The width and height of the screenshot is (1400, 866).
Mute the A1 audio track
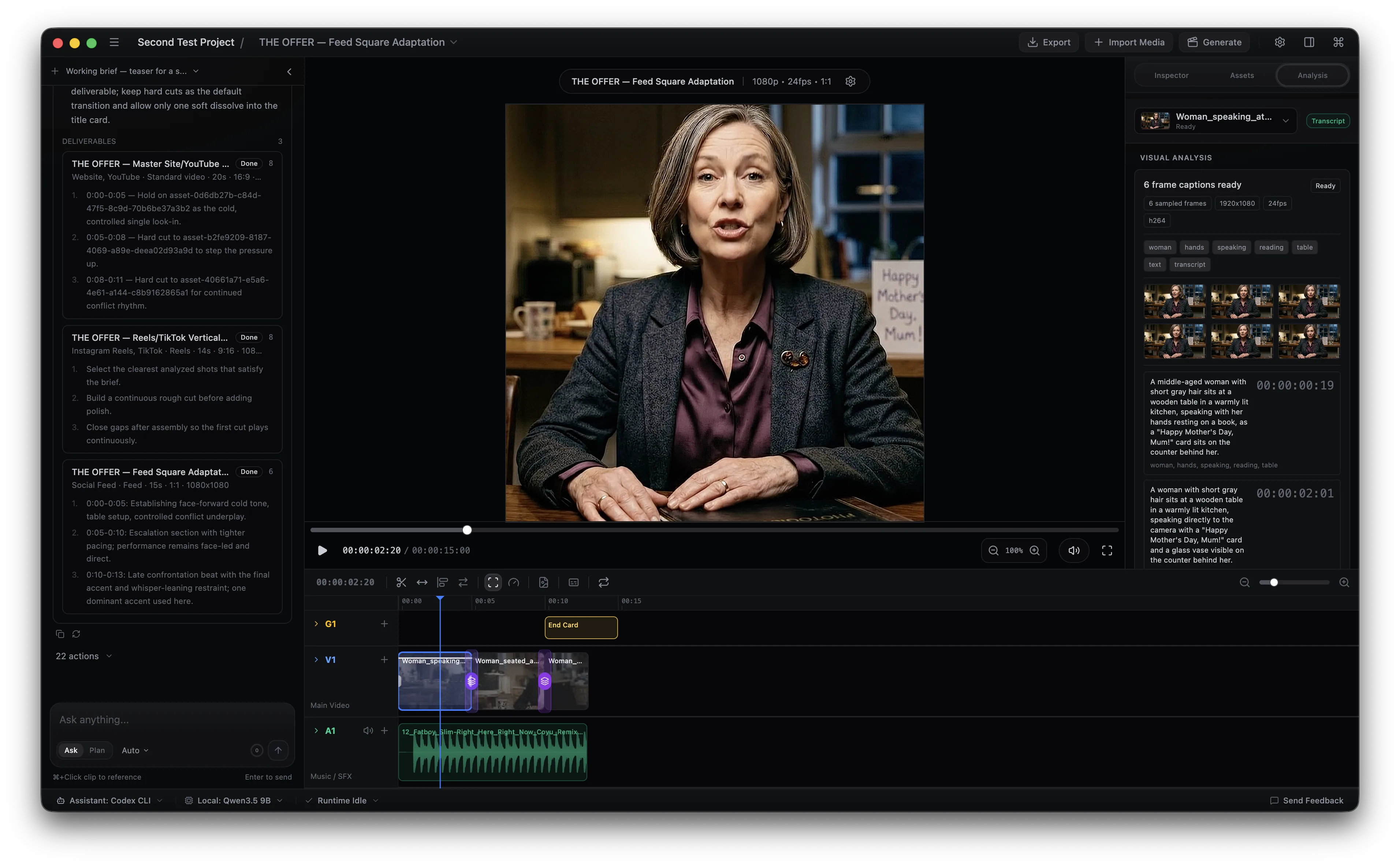pyautogui.click(x=368, y=731)
